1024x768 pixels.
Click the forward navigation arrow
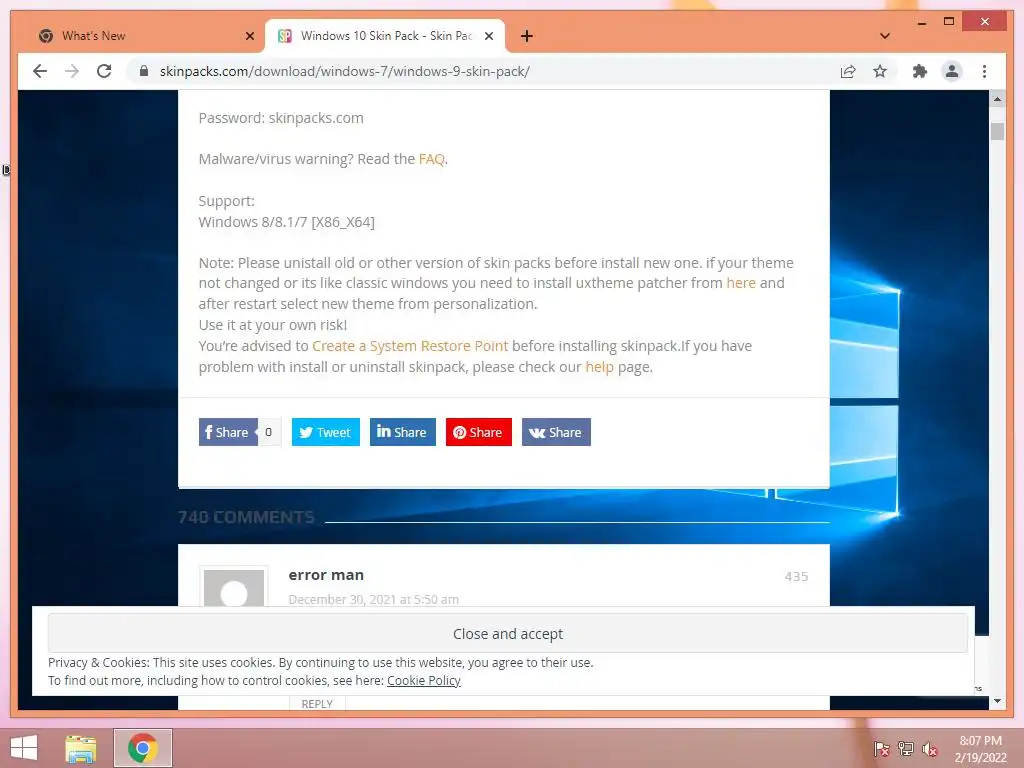72,71
